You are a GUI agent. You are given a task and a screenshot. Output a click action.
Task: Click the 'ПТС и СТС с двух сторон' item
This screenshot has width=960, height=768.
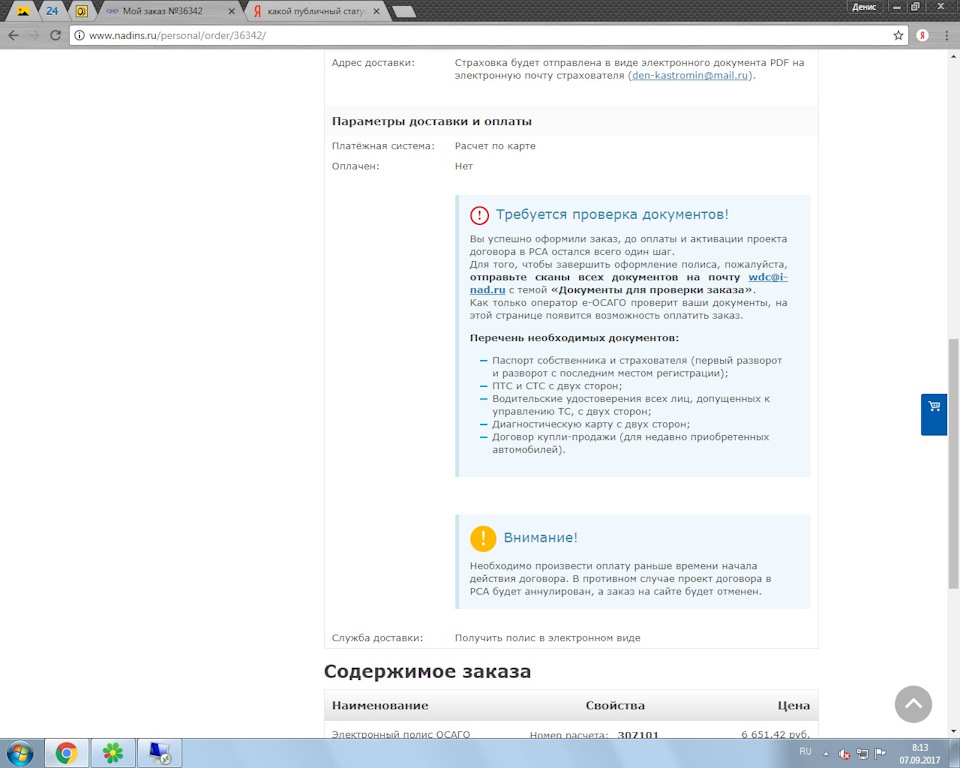point(557,386)
